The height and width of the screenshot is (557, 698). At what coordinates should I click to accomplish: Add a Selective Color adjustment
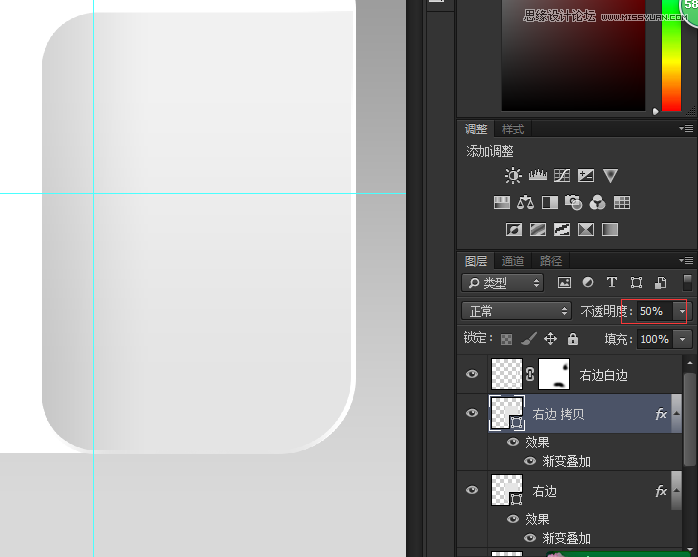(x=586, y=230)
